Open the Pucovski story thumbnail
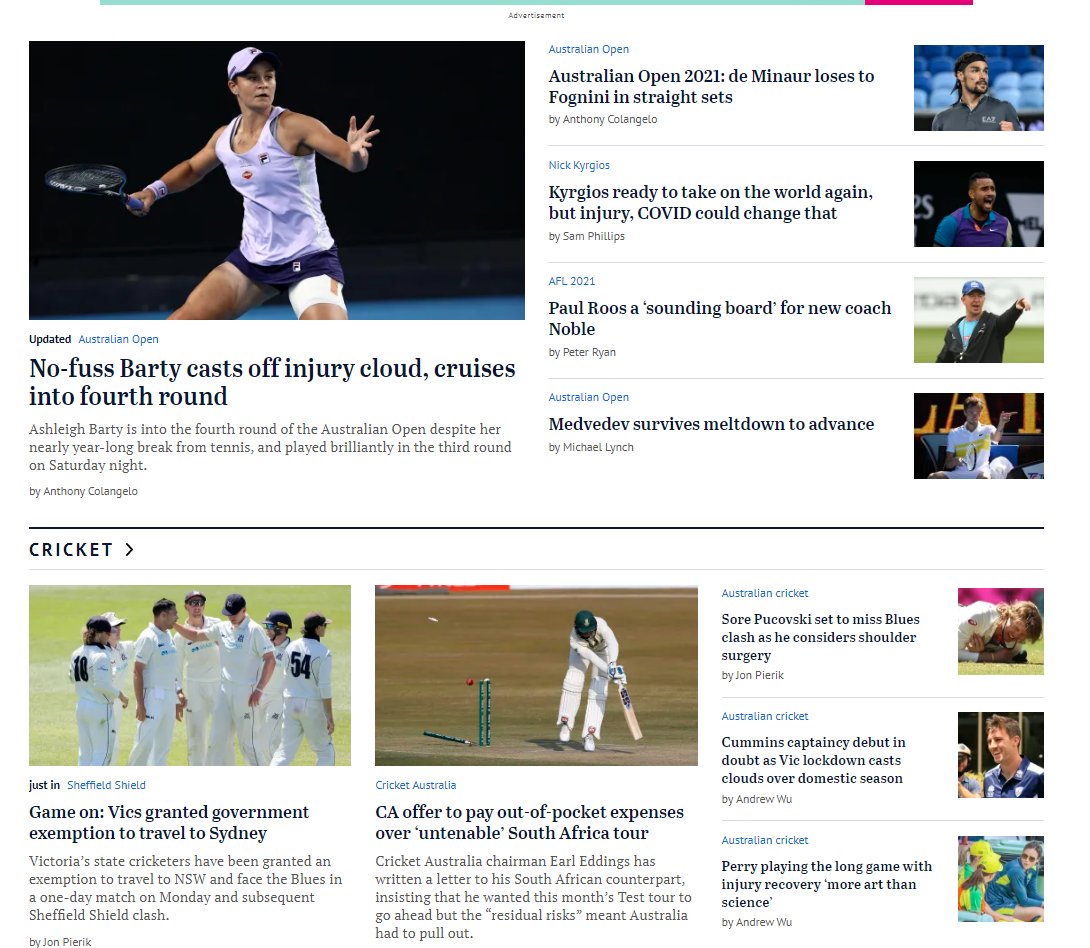Viewport: 1090px width, 948px height. pos(1000,632)
